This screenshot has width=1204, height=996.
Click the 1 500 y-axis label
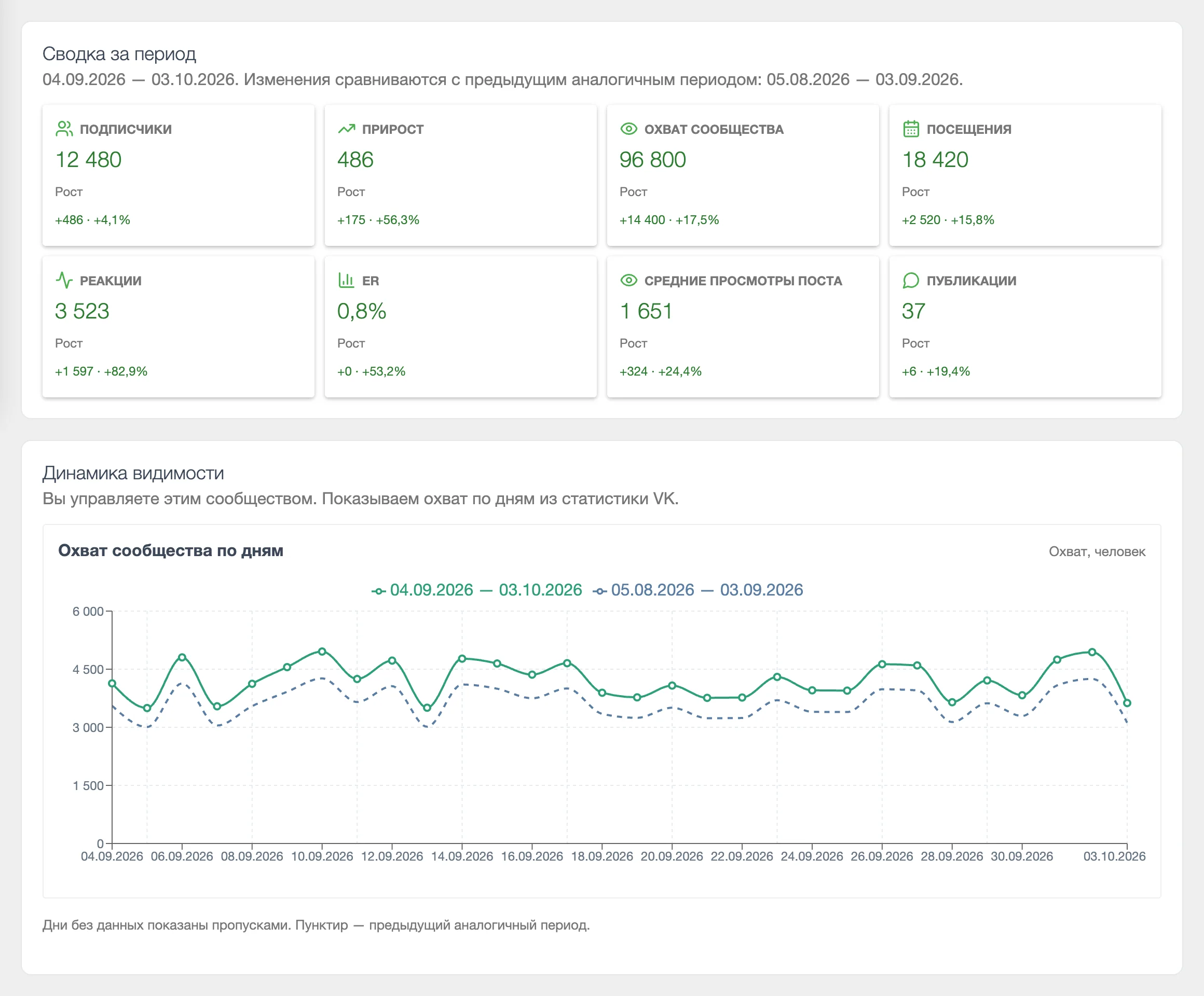click(x=88, y=786)
